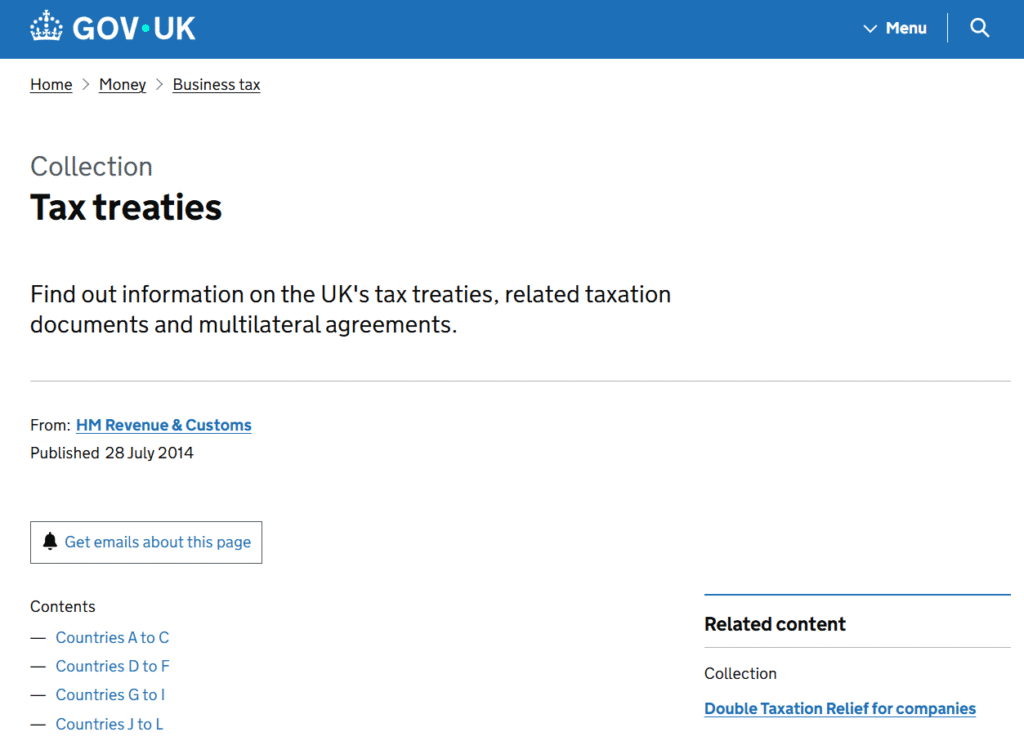Screen dimensions: 1024x741
Task: Click the Related content heading
Action: [x=775, y=624]
